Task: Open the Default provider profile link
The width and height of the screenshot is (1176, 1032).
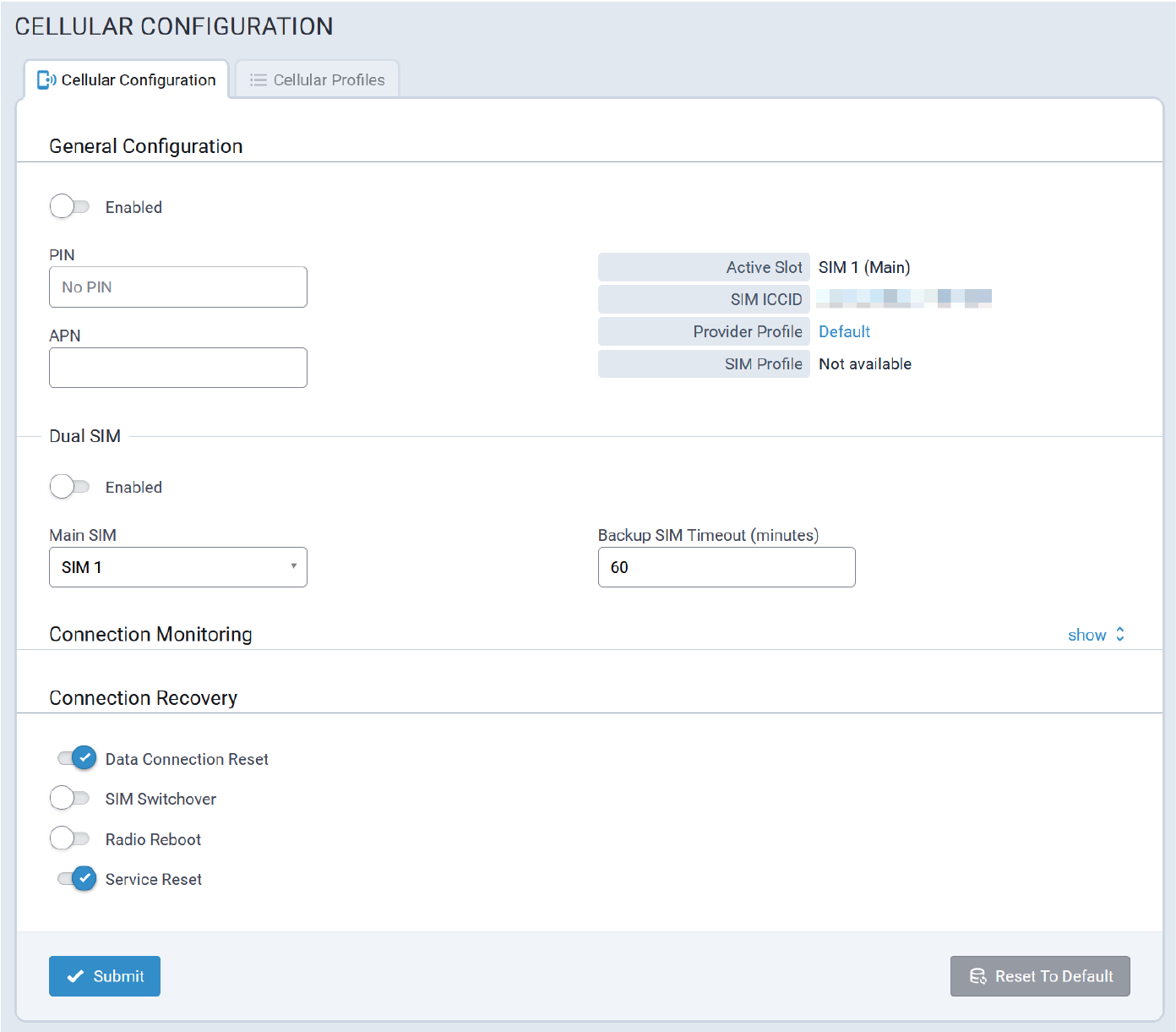Action: point(844,332)
